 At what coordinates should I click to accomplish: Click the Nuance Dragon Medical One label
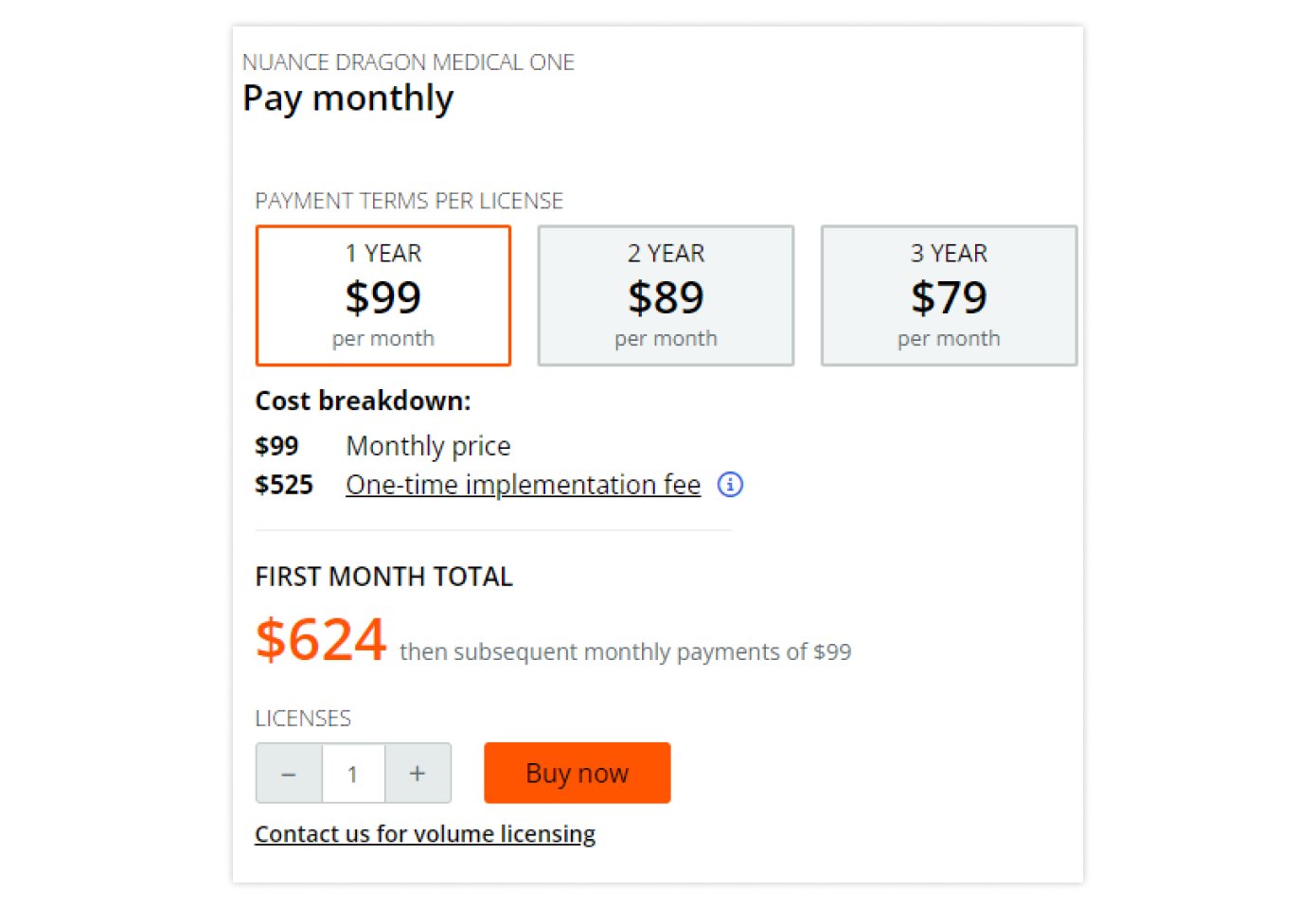408,62
